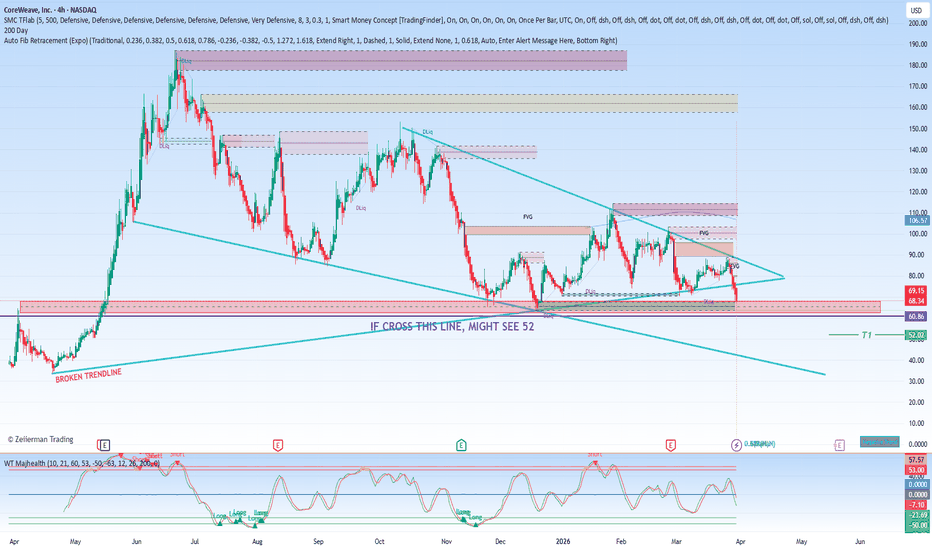Click the purple lightning event marker
This screenshot has width=932, height=550.
pos(737,443)
